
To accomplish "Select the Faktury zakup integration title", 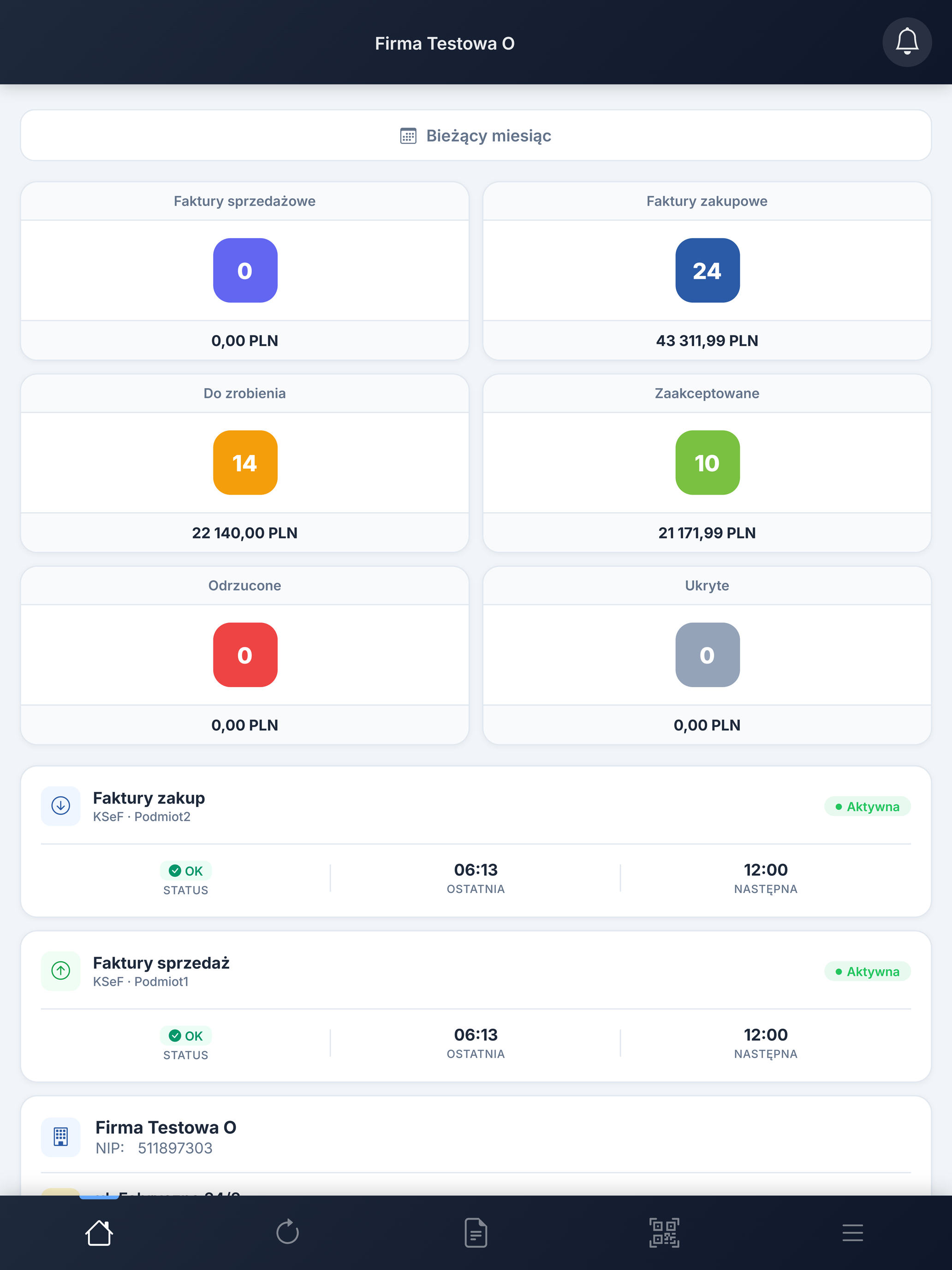I will 149,798.
